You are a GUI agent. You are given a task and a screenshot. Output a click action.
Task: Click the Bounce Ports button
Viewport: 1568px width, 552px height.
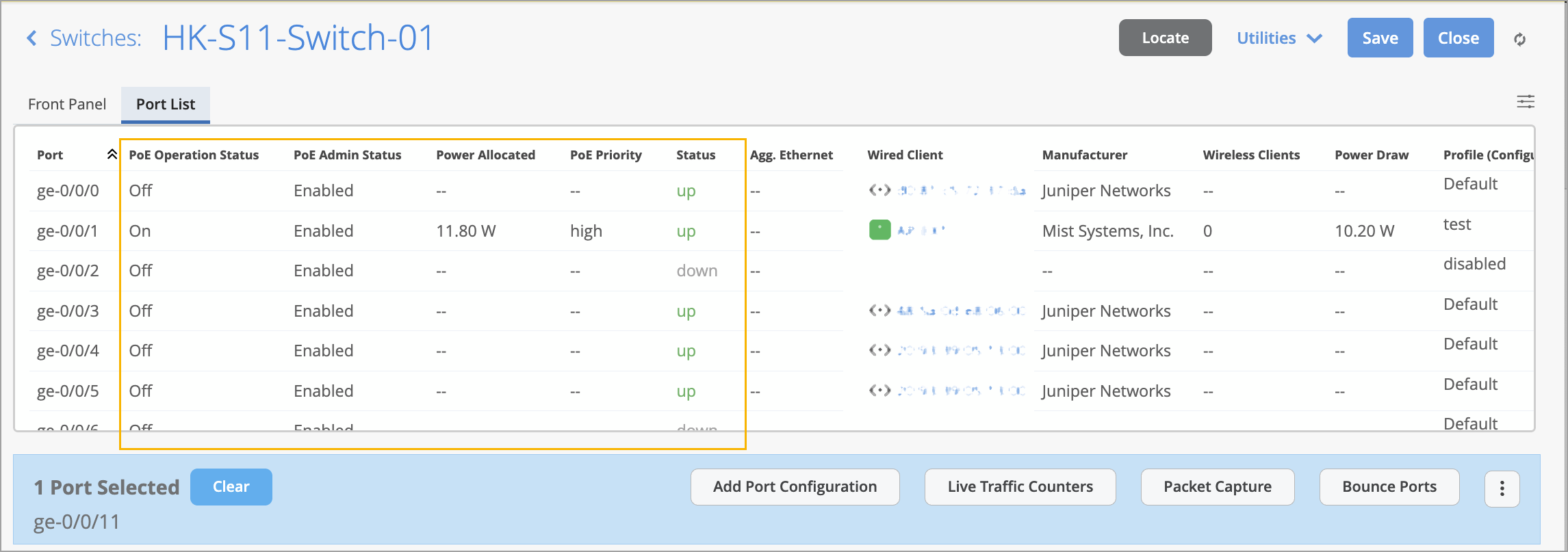coord(1389,487)
